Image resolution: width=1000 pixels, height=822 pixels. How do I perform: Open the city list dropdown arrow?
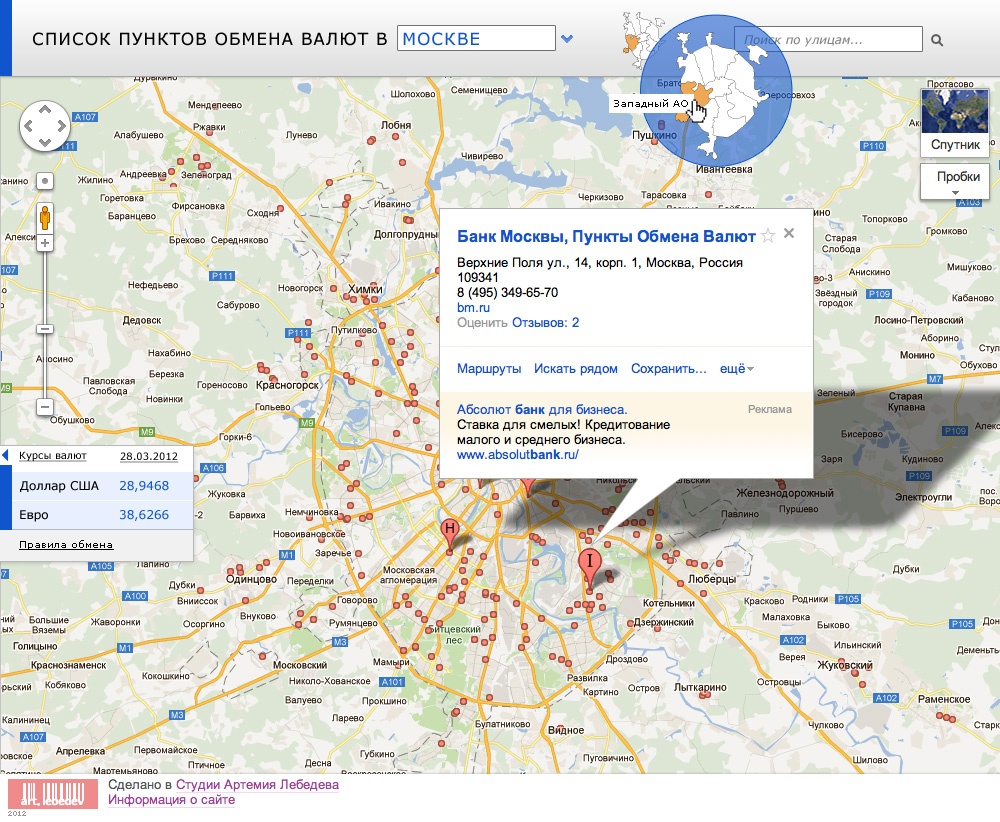click(567, 39)
